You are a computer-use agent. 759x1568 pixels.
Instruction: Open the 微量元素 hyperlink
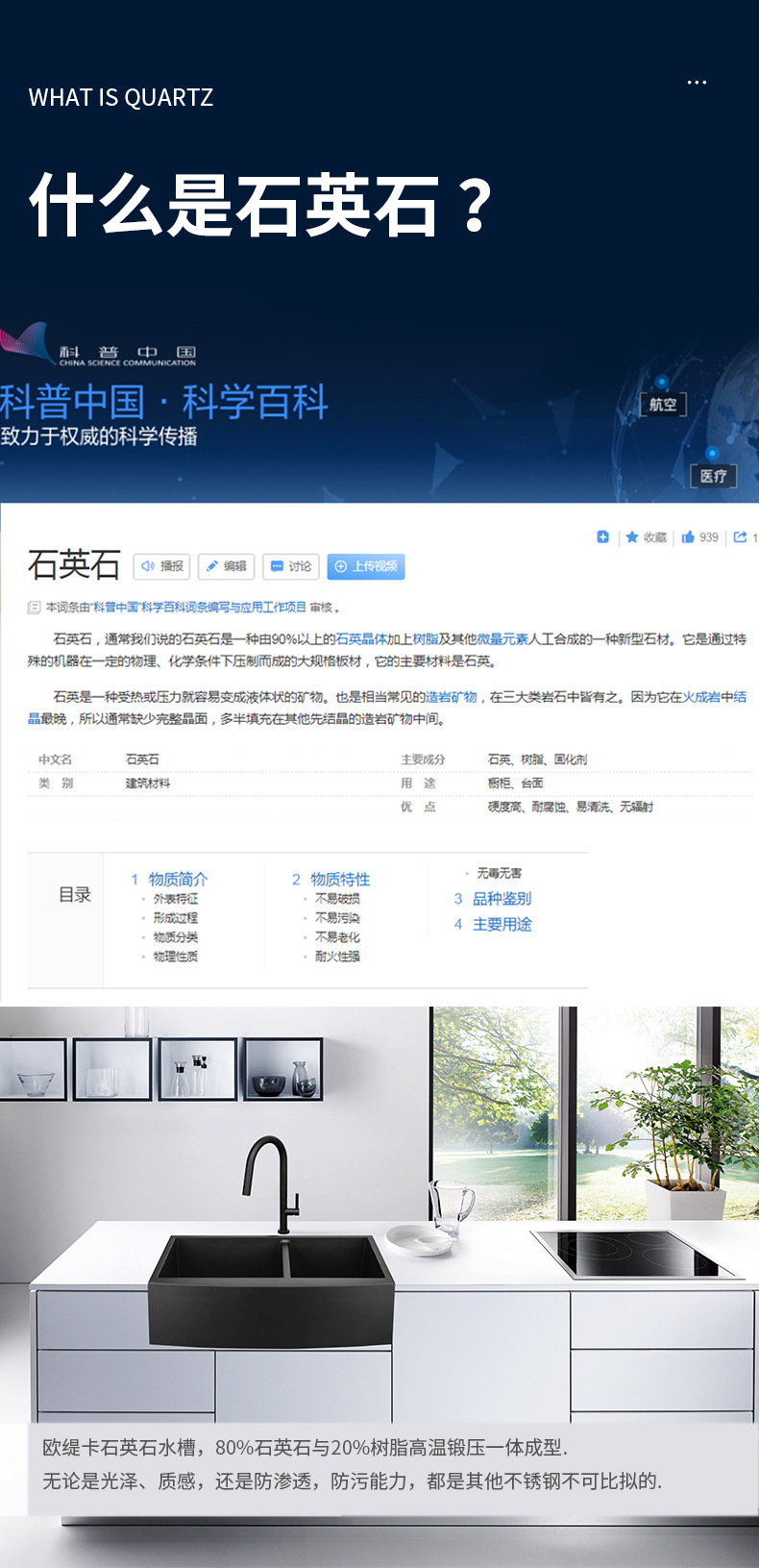click(x=502, y=639)
